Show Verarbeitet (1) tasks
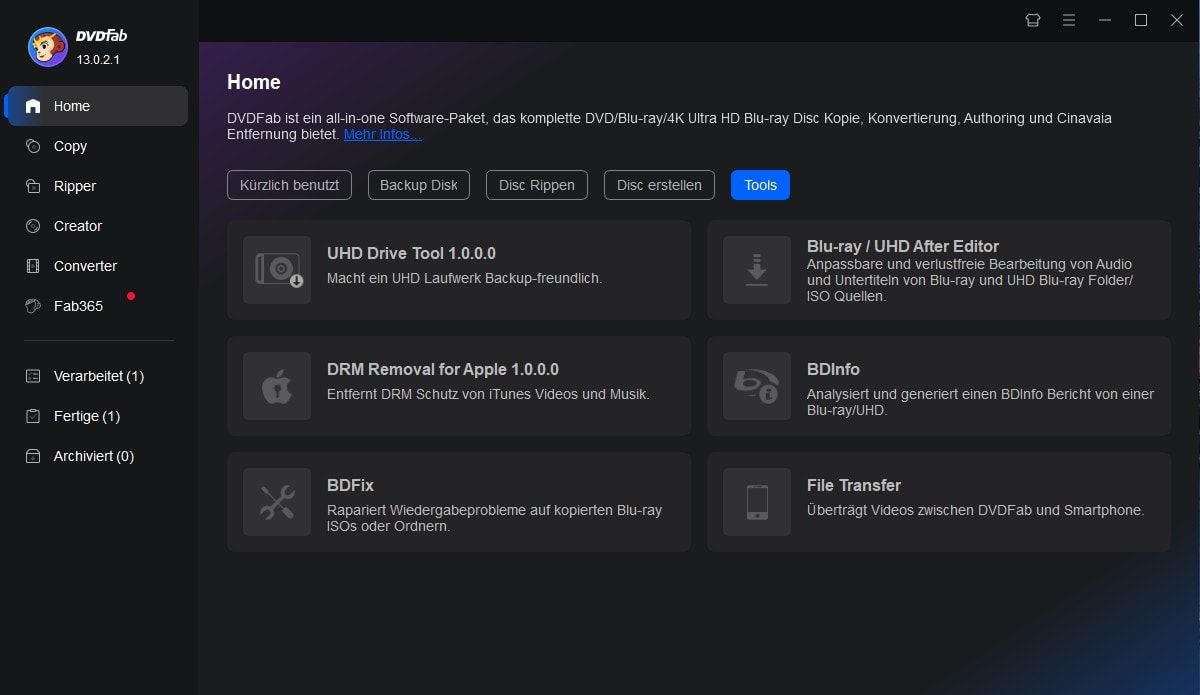 (97, 376)
